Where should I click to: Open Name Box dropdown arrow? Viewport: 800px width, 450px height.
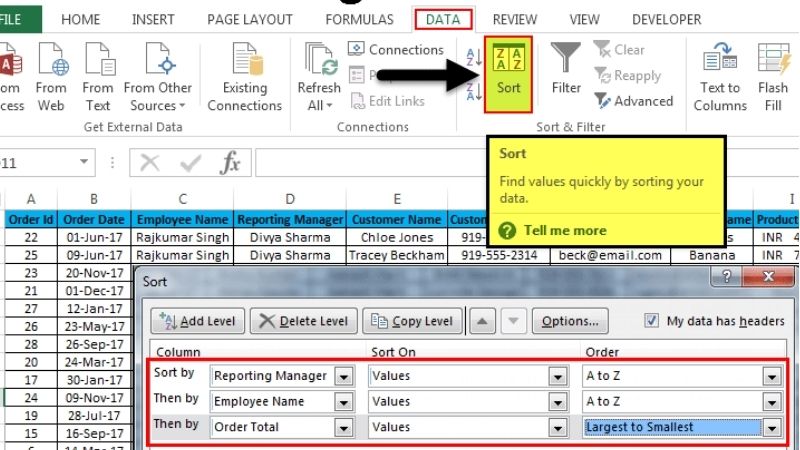[x=84, y=162]
